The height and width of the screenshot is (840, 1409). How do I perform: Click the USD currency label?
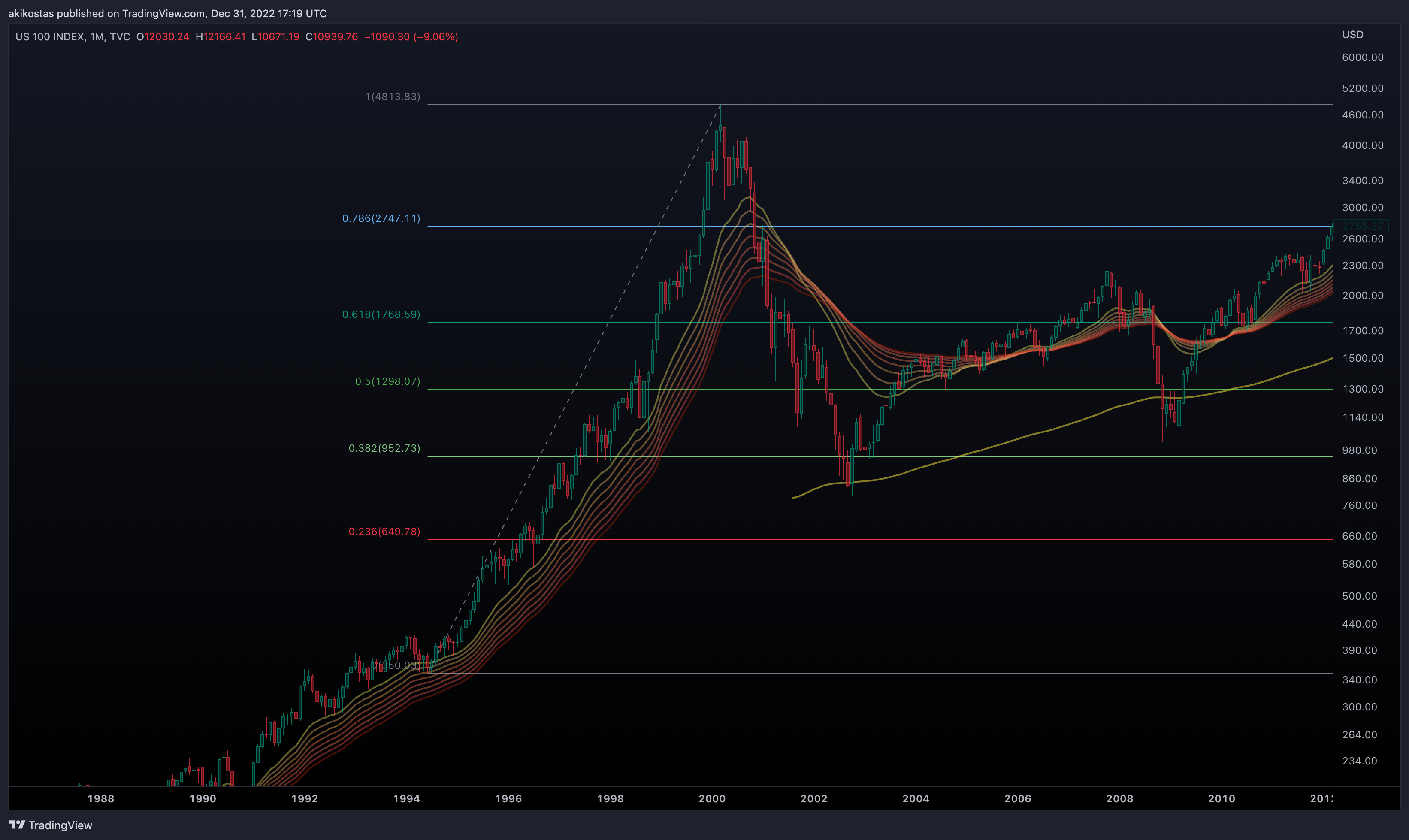point(1352,34)
